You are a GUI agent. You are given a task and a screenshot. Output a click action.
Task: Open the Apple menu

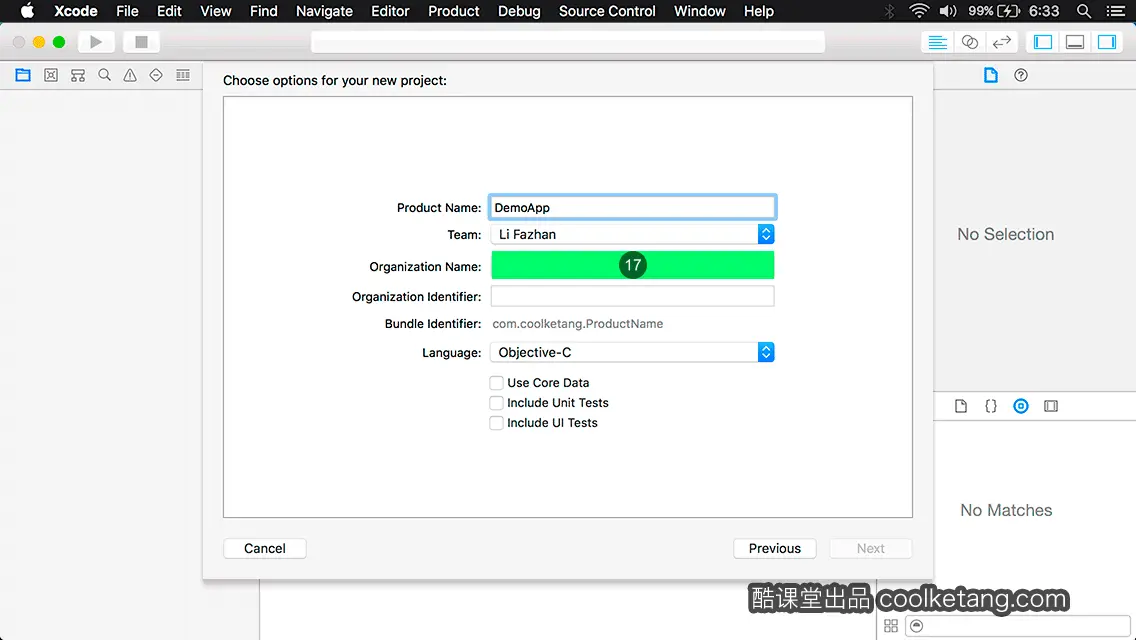tap(27, 11)
